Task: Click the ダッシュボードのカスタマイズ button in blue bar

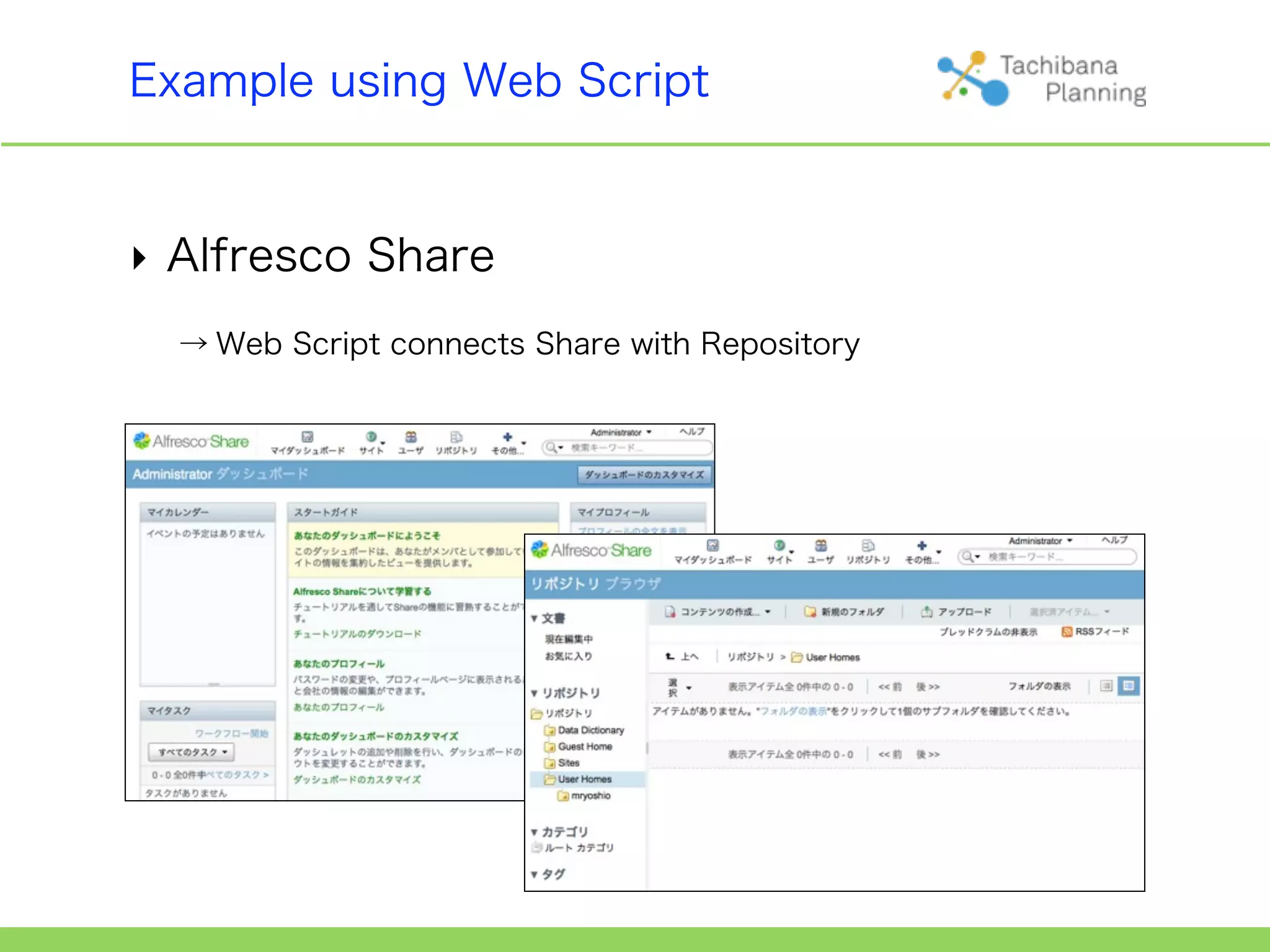Action: pyautogui.click(x=644, y=475)
